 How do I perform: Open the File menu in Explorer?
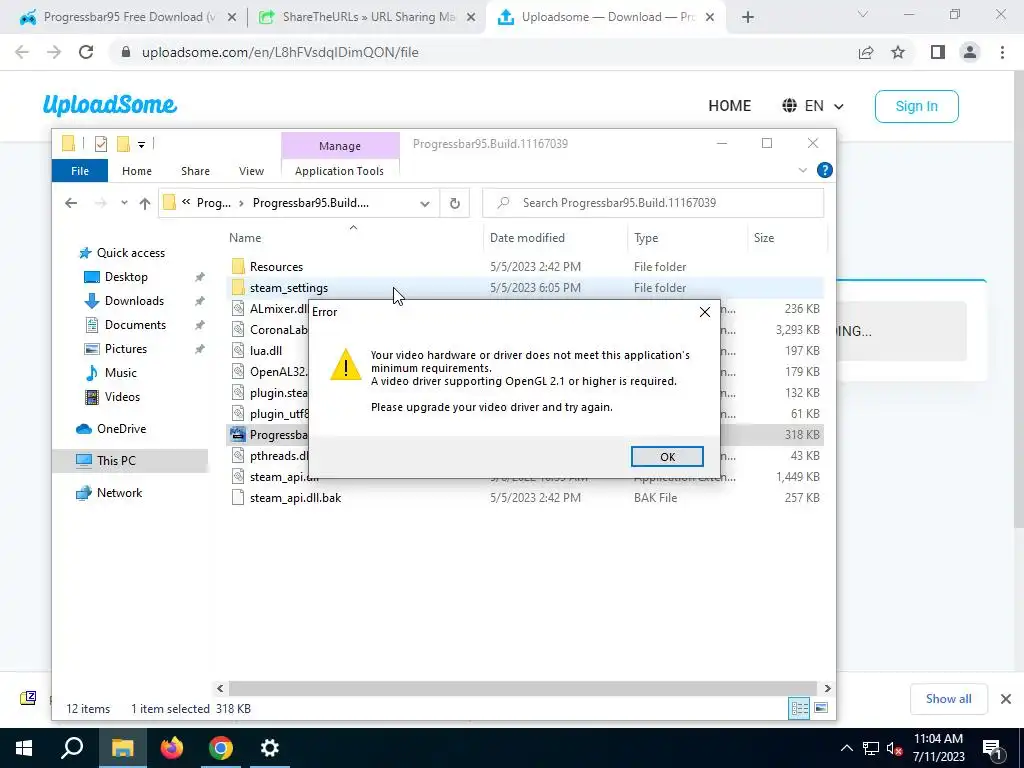point(80,171)
